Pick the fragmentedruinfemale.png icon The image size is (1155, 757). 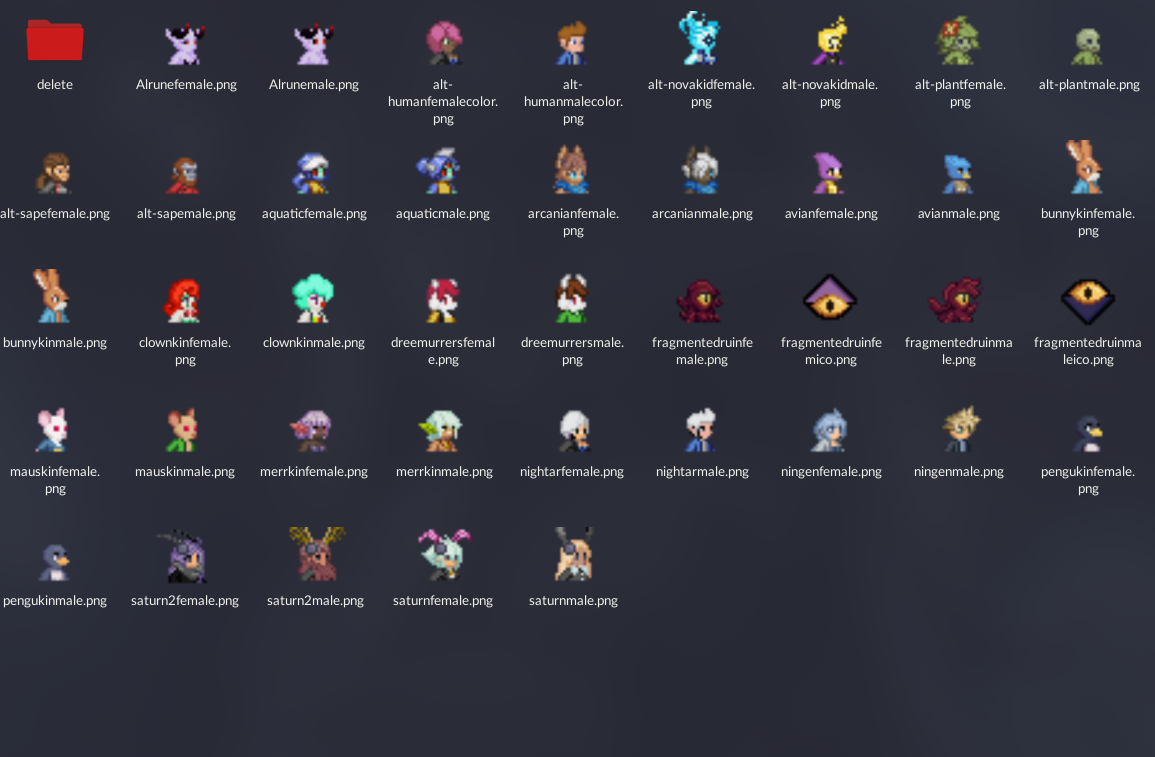pos(700,301)
